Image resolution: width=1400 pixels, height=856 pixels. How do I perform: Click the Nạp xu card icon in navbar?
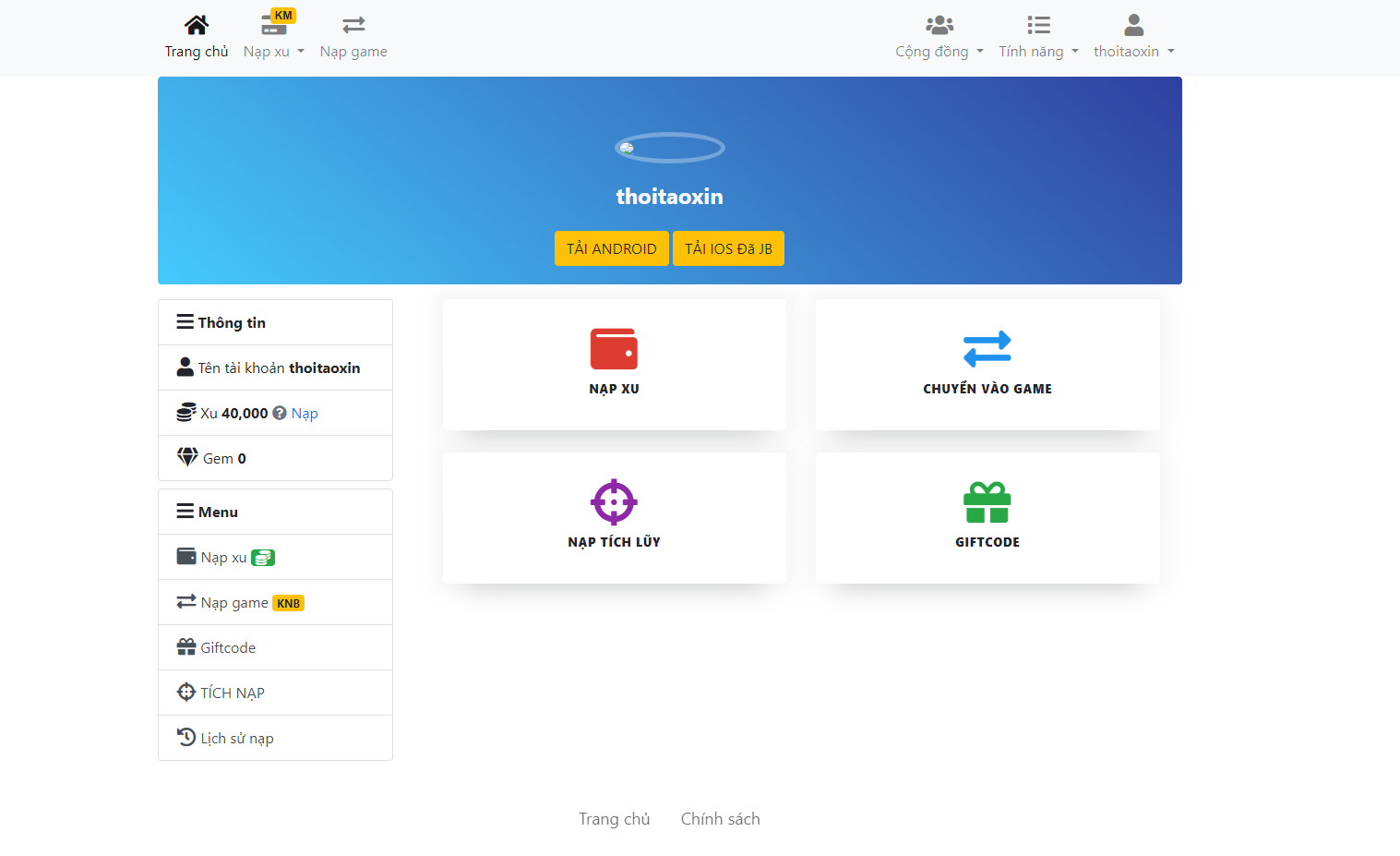click(x=273, y=28)
